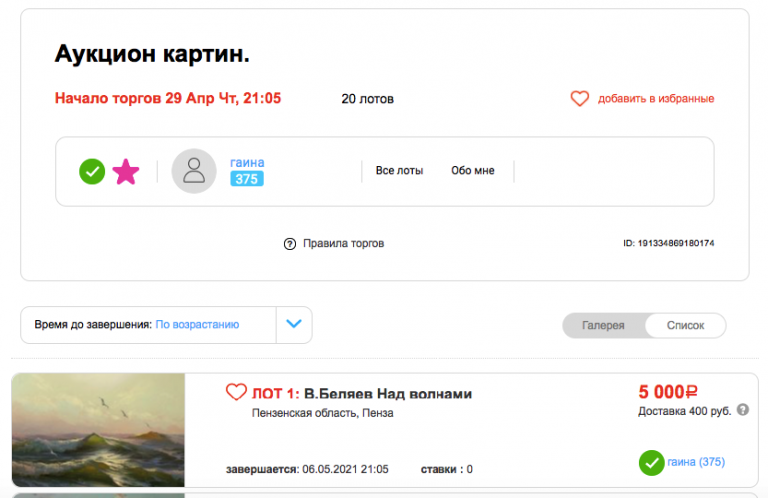Click the heart icon beside добавить в избранные
The width and height of the screenshot is (768, 498).
[579, 98]
